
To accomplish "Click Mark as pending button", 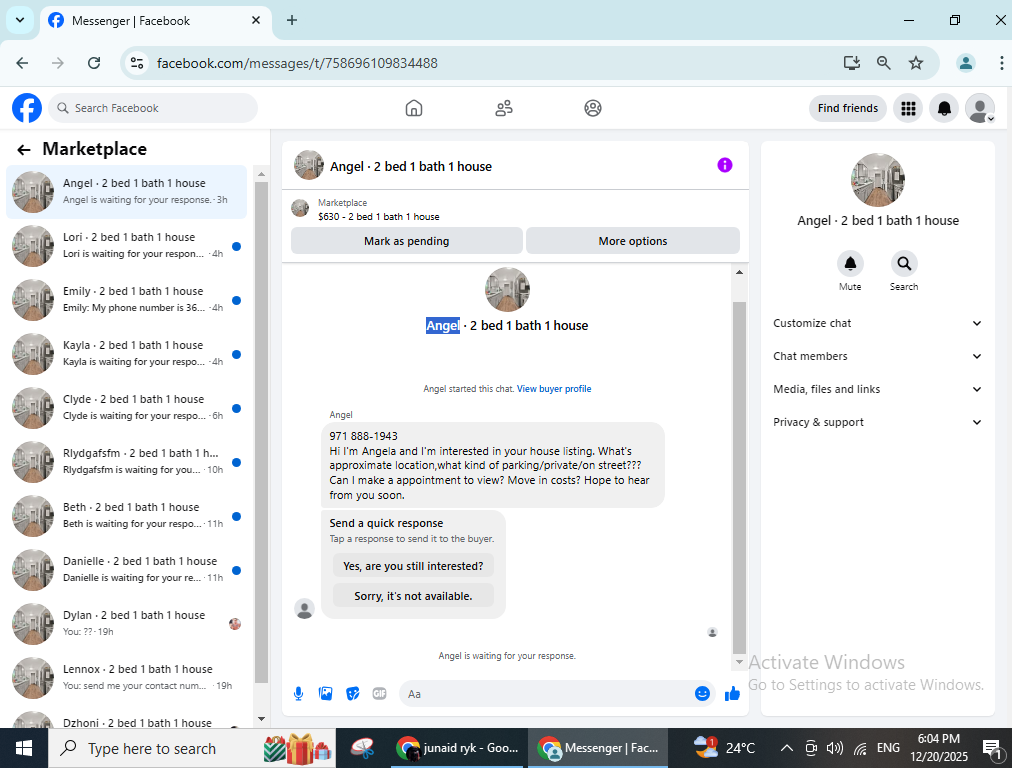I will [407, 241].
